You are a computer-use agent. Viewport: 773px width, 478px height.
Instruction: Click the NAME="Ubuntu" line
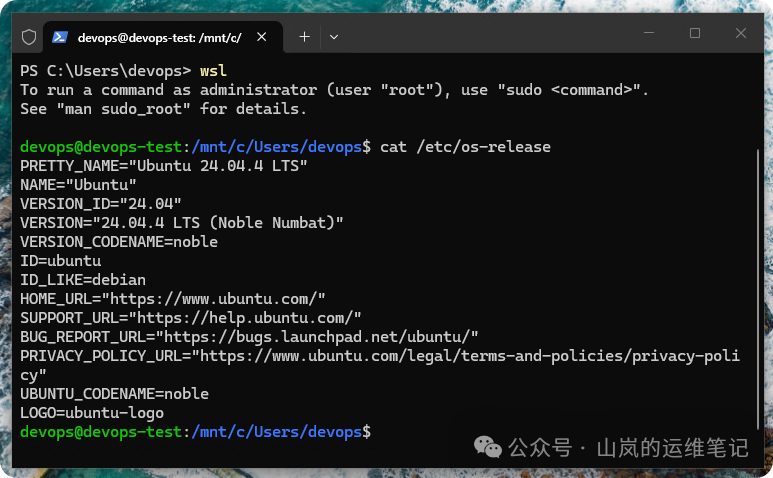coord(78,185)
